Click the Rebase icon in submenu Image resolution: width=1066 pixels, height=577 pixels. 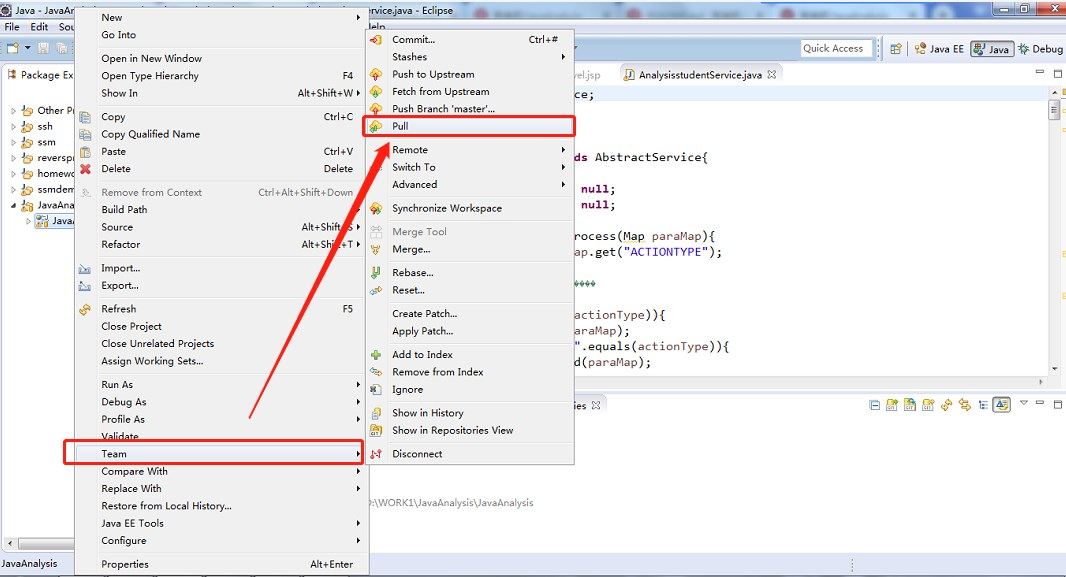point(375,273)
